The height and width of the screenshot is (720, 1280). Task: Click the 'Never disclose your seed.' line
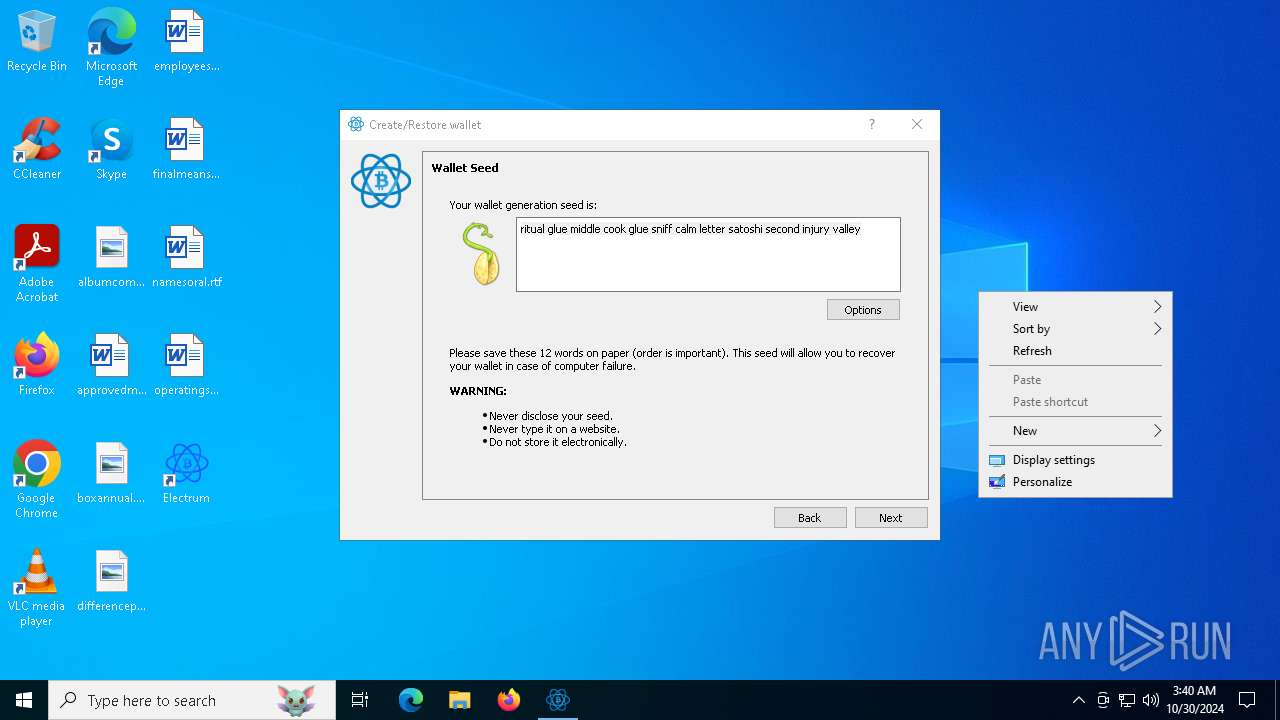tap(550, 416)
